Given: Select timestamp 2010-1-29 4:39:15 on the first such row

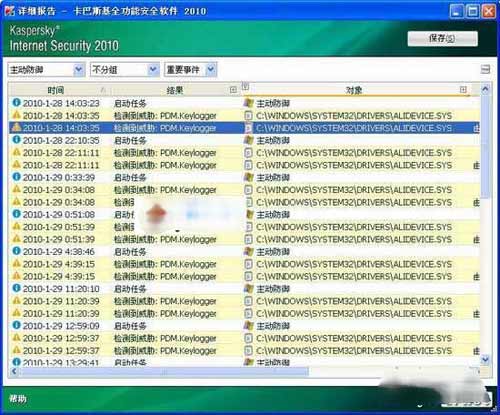Looking at the screenshot, I should click(59, 264).
